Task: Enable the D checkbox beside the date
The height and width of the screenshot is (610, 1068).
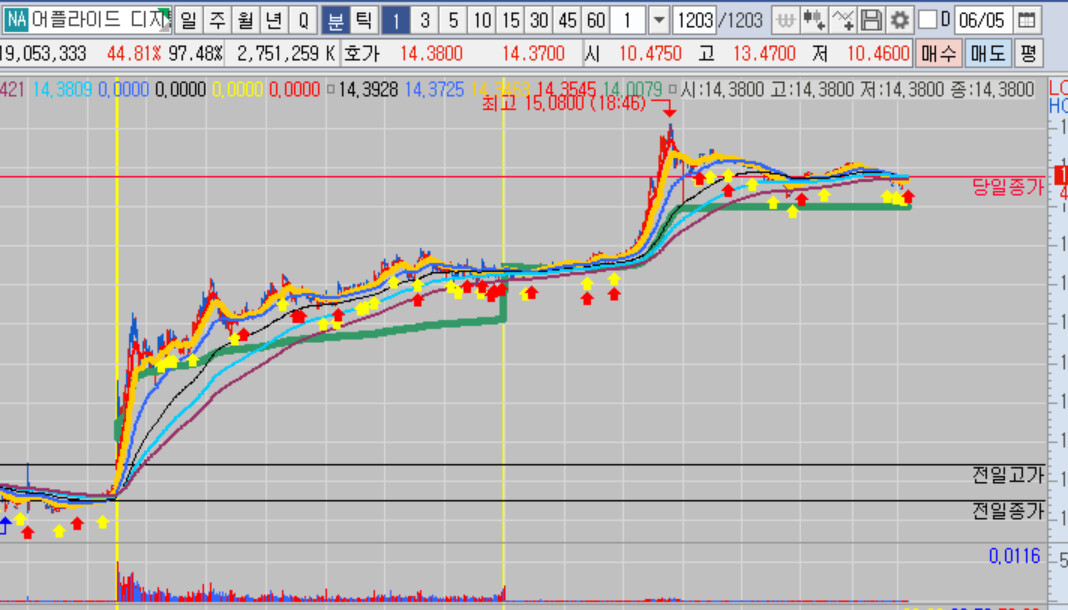Action: pos(928,20)
